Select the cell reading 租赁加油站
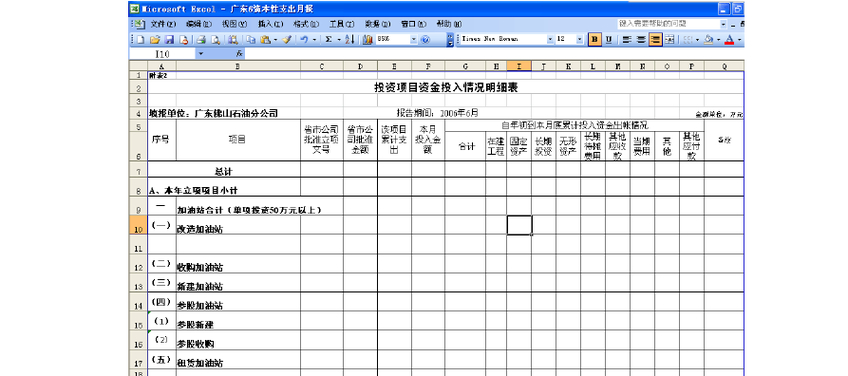This screenshot has height=376, width=848. pos(238,360)
